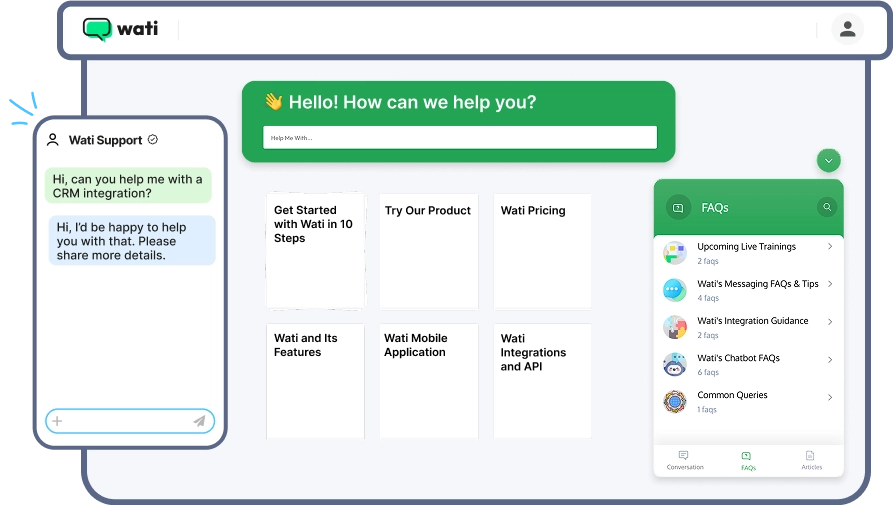The image size is (893, 505).
Task: Open the Try Our Product card
Action: point(429,251)
